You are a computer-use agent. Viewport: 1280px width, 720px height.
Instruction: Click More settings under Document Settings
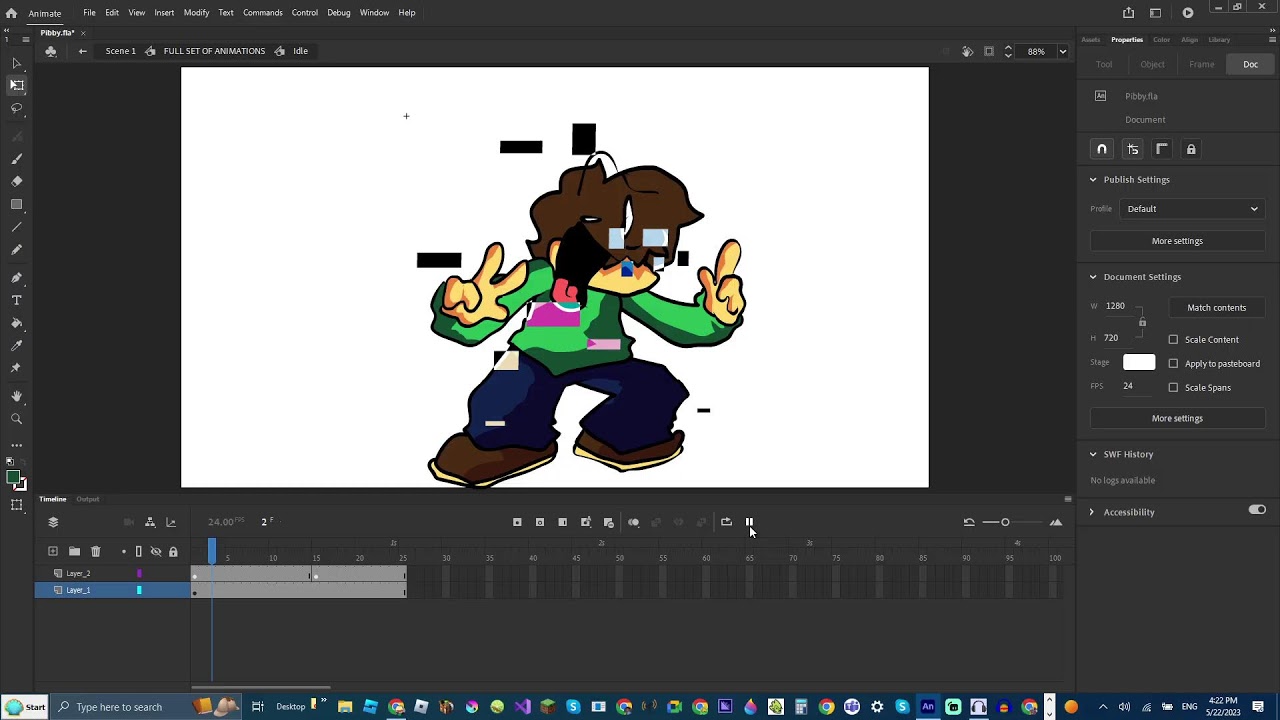pyautogui.click(x=1177, y=419)
